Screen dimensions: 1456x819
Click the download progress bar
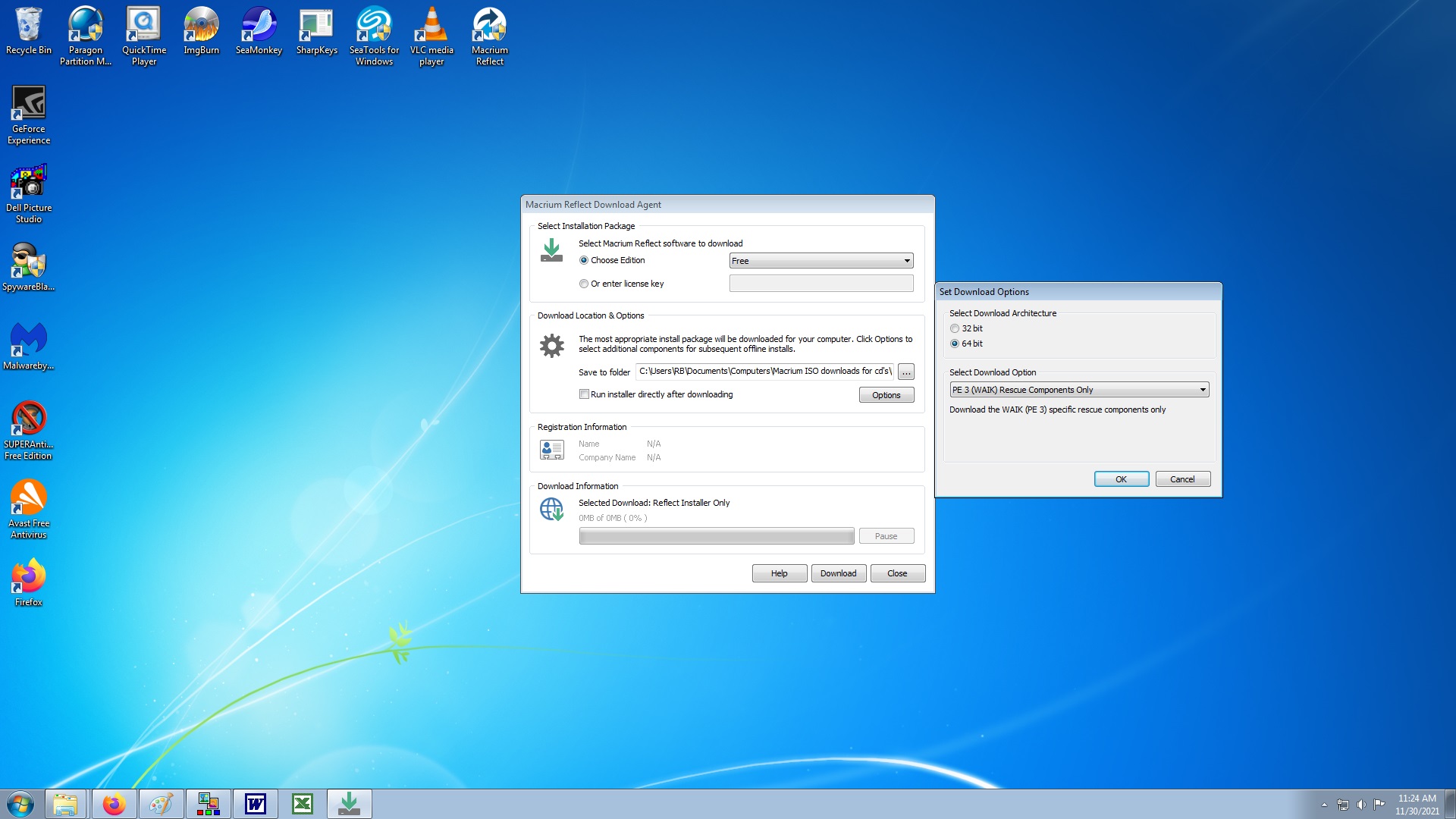point(717,536)
